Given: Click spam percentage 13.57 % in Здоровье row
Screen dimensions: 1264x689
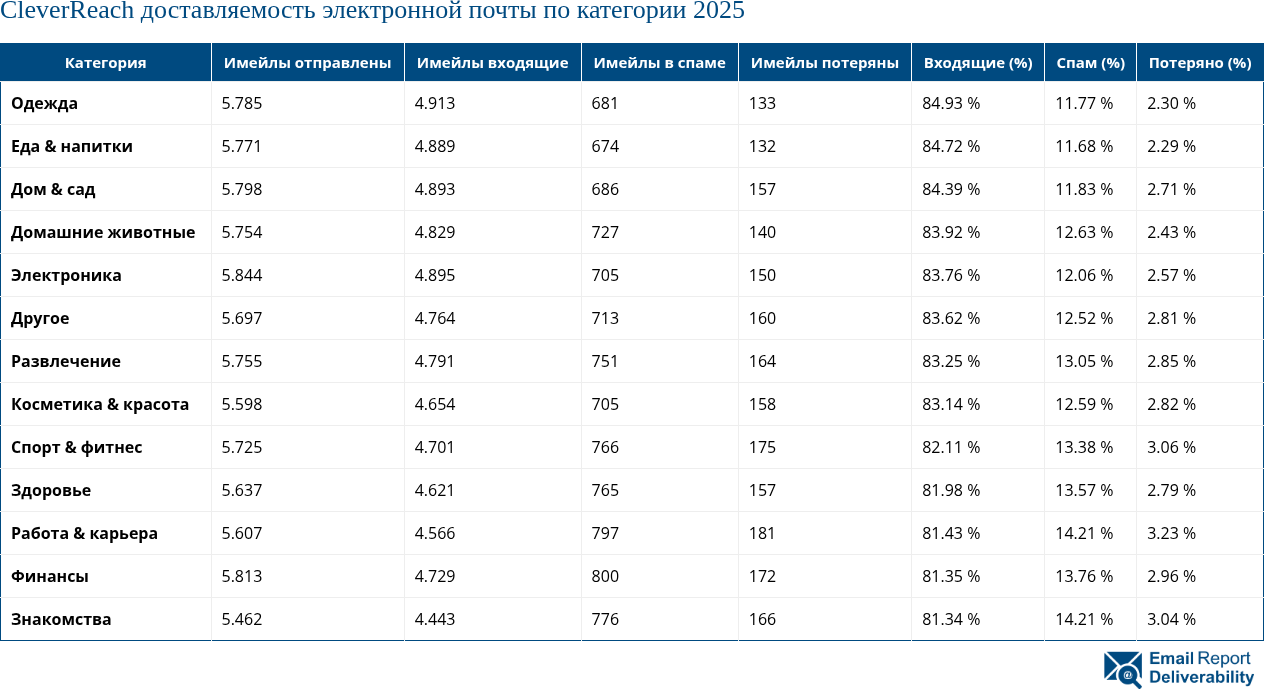Looking at the screenshot, I should [1084, 490].
